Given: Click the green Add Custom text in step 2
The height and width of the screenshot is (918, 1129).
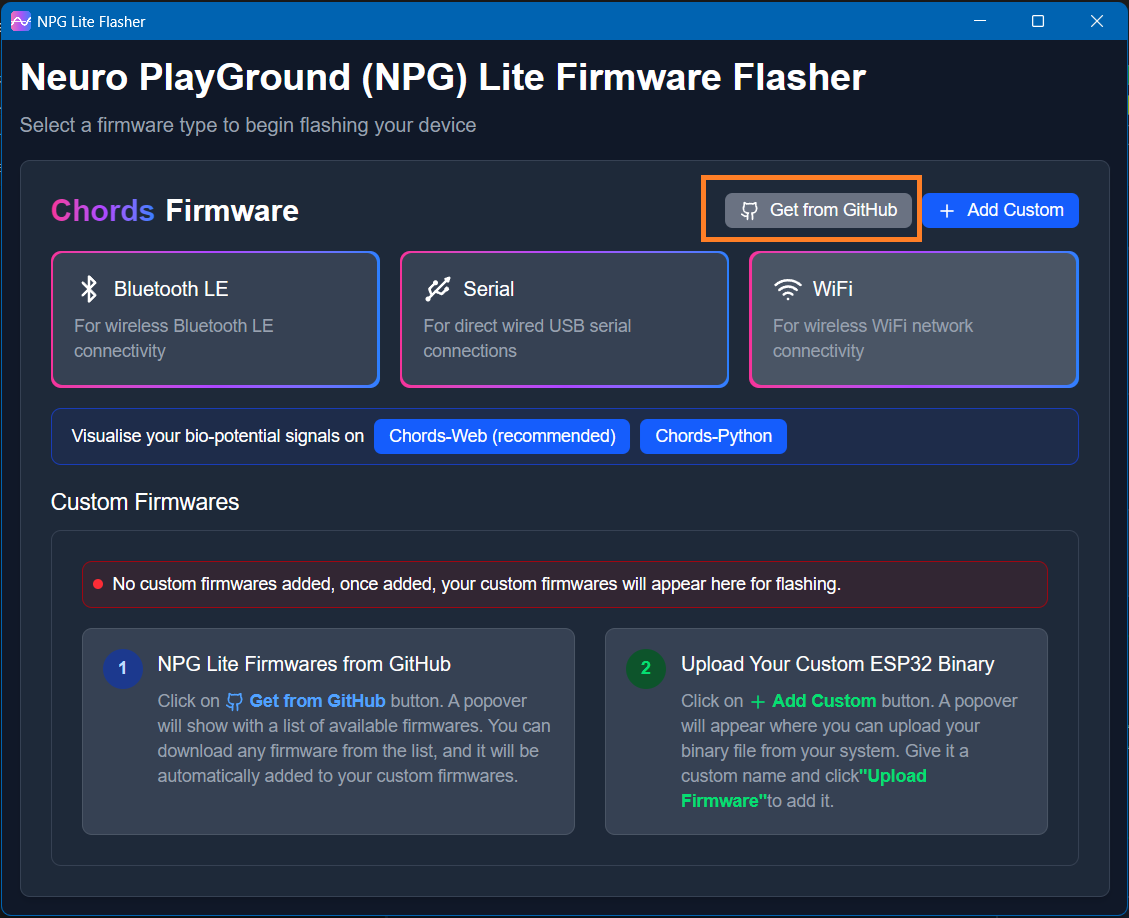Looking at the screenshot, I should click(x=823, y=701).
